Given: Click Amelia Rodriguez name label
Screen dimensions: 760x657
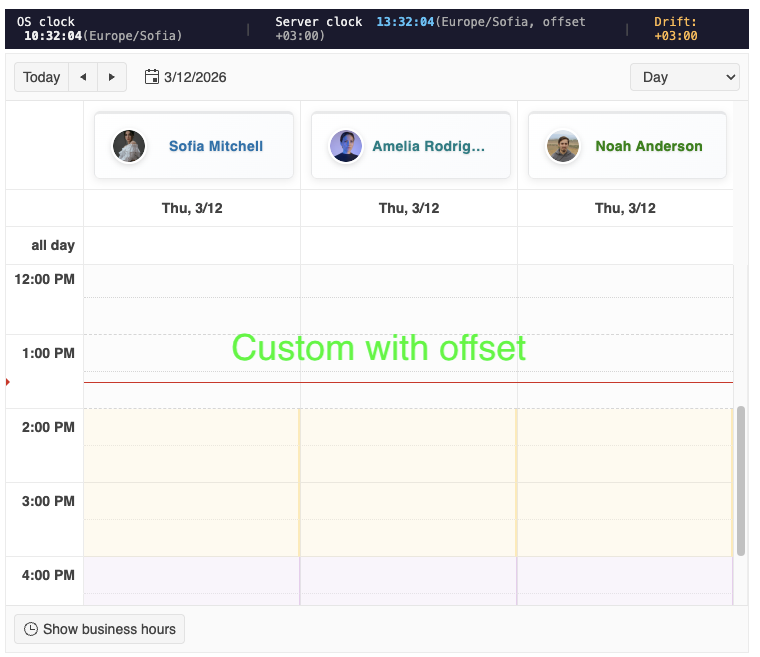Looking at the screenshot, I should [428, 146].
